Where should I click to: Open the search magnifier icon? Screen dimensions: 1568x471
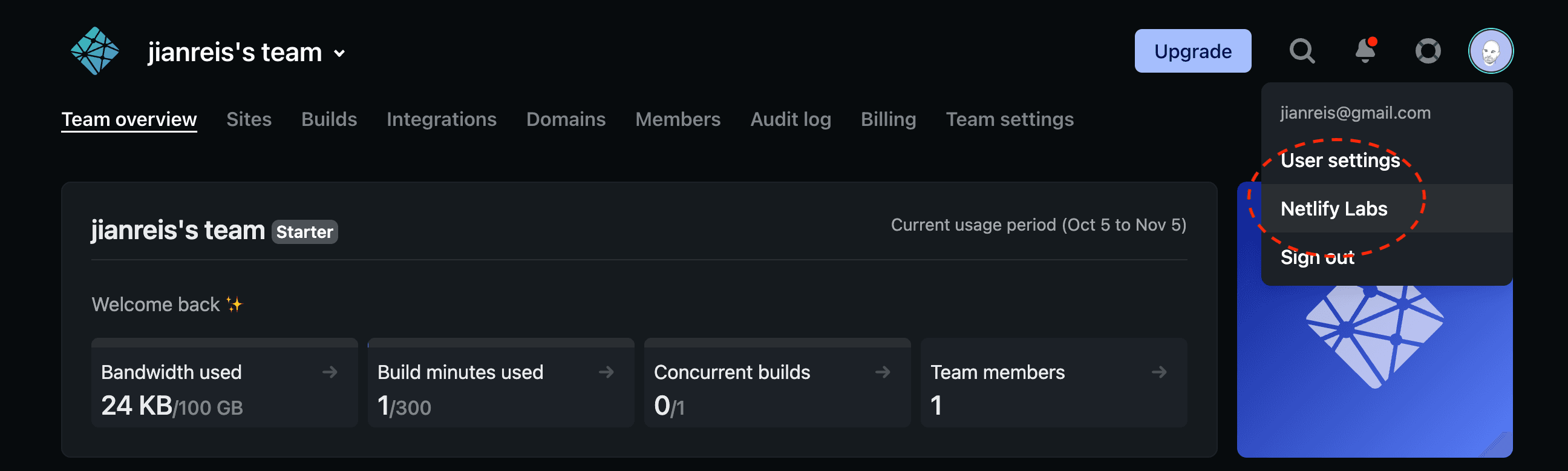point(1301,51)
